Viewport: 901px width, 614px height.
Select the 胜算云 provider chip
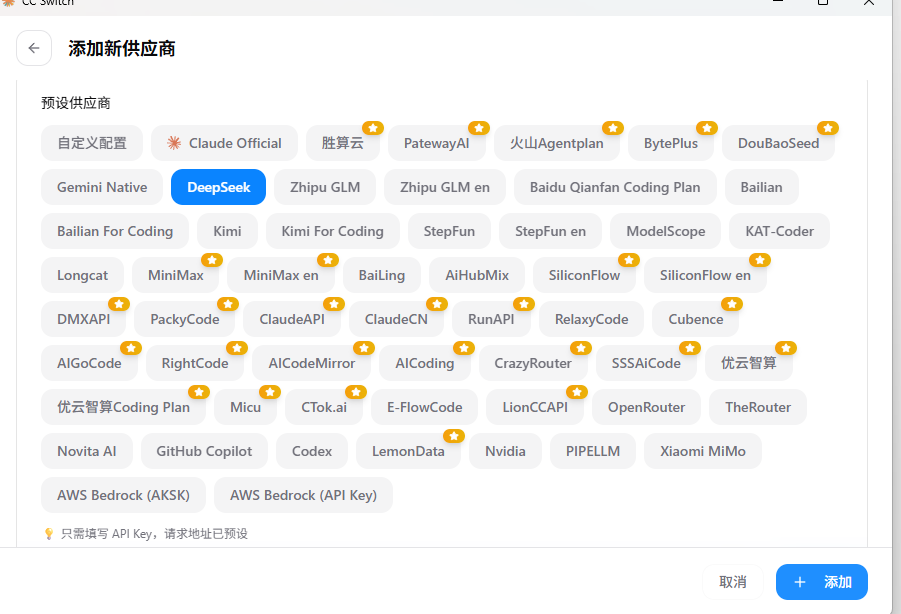coord(342,143)
